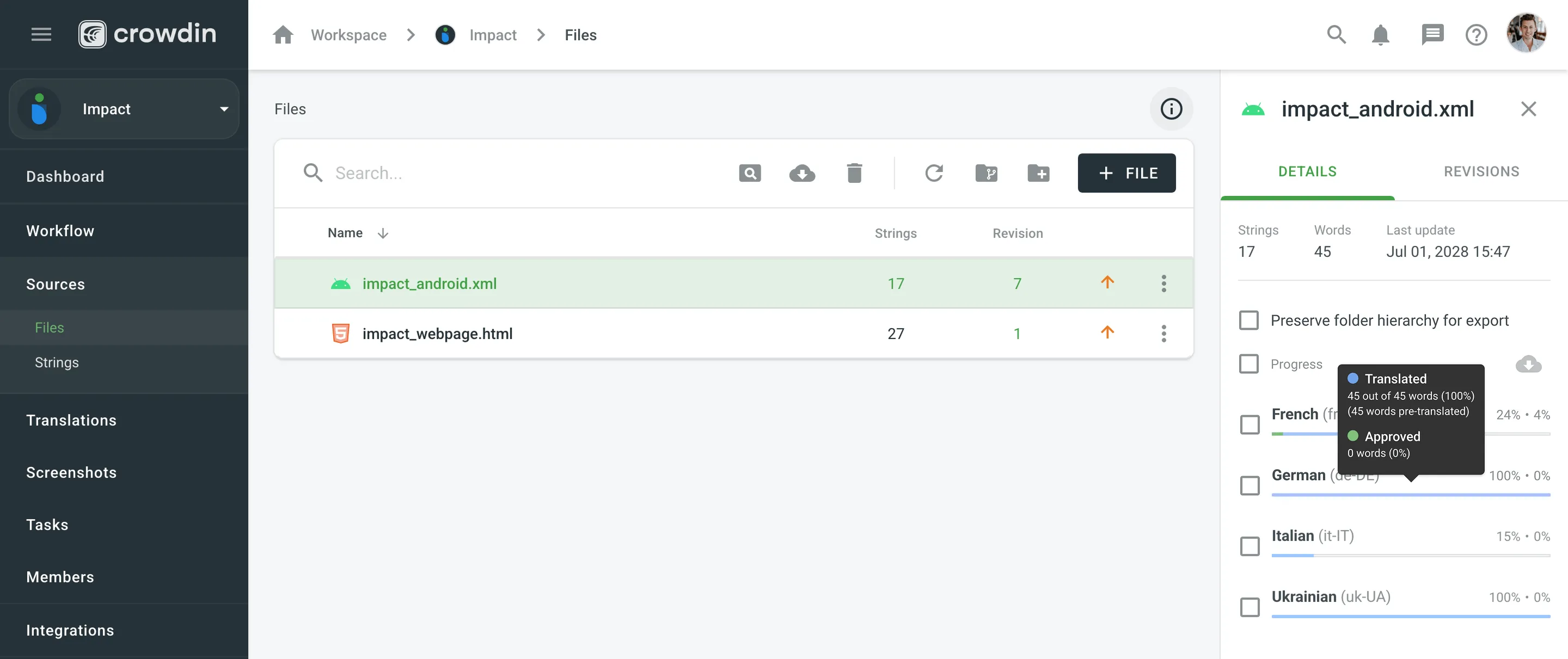
Task: Open the Crowdin help icon
Action: click(x=1476, y=35)
